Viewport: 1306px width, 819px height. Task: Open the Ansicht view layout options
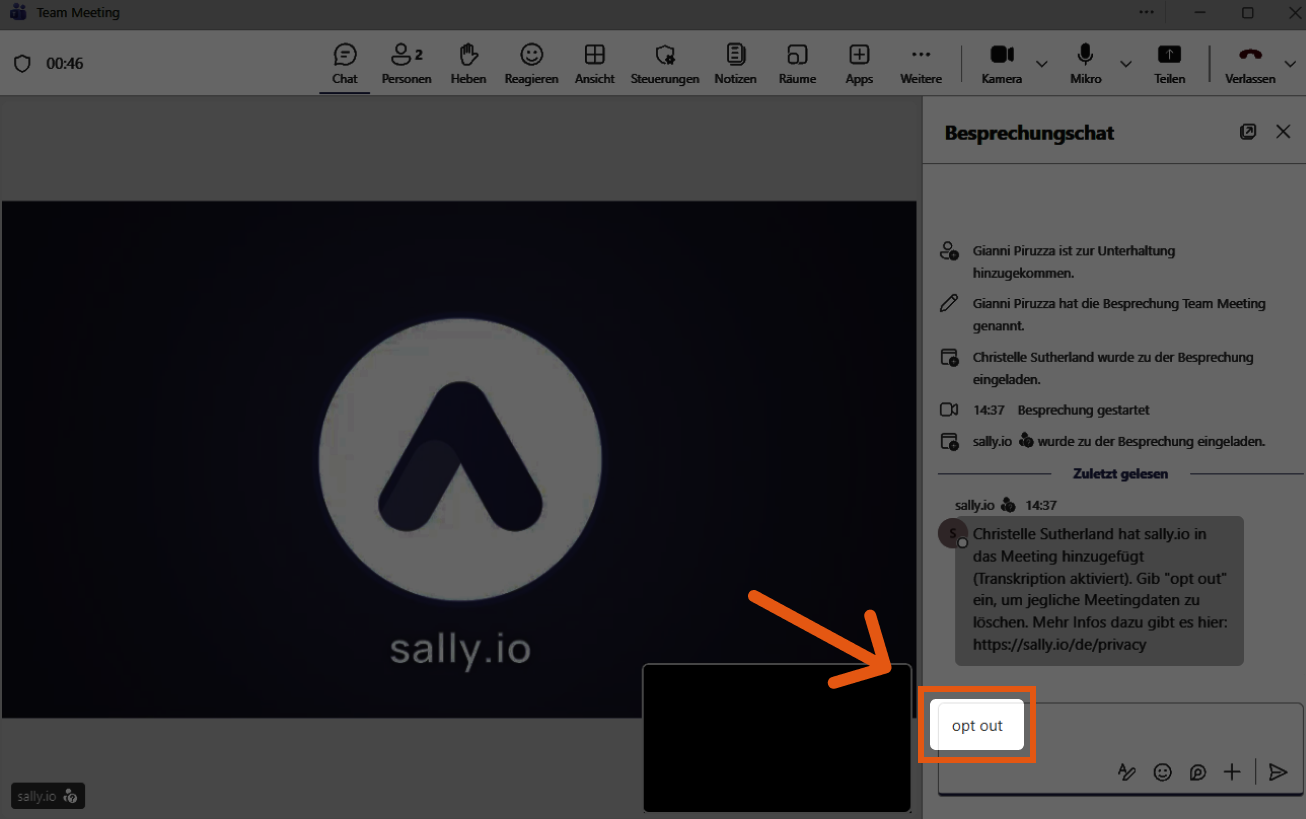(594, 63)
